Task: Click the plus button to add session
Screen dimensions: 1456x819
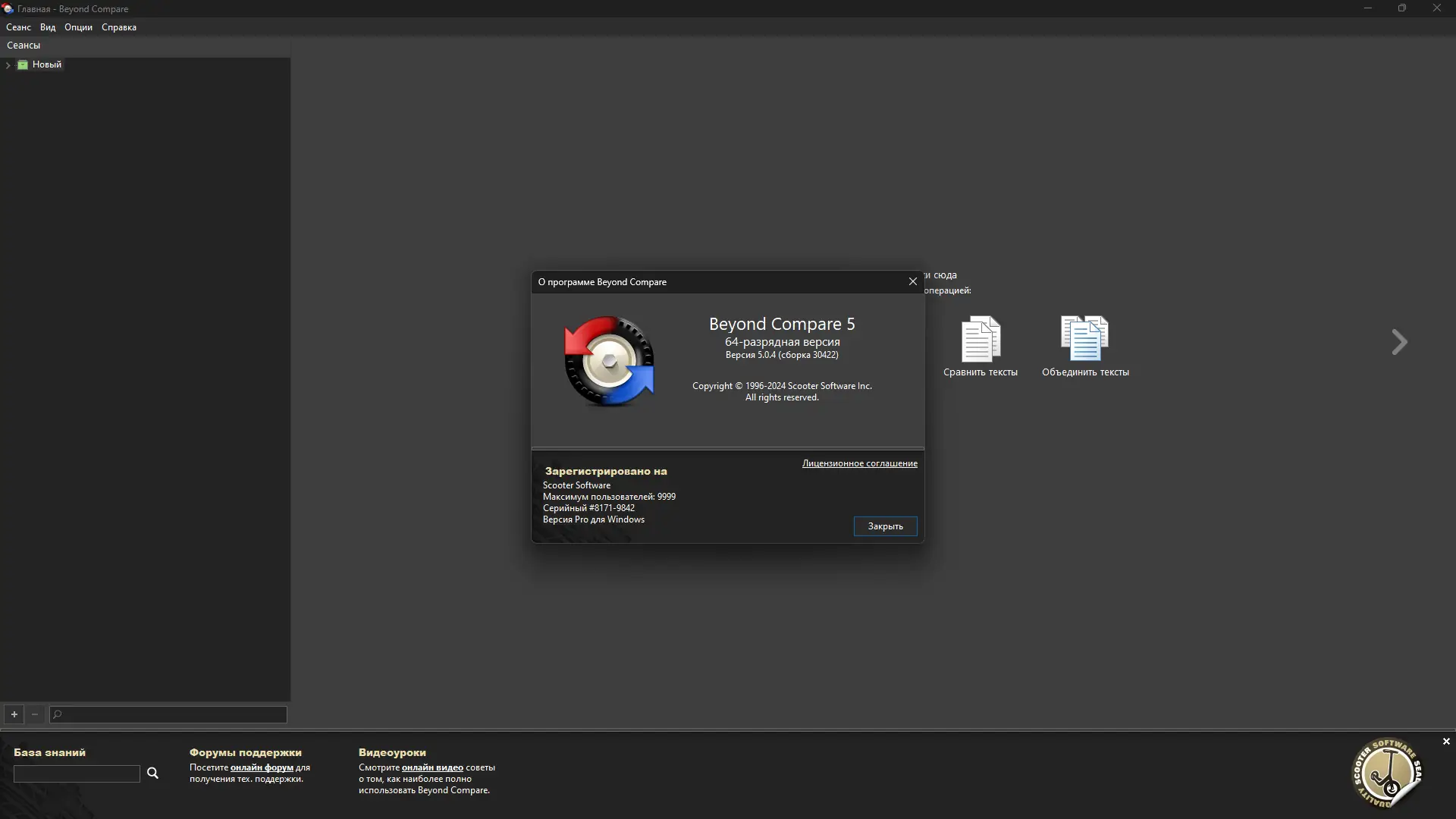Action: click(x=14, y=714)
